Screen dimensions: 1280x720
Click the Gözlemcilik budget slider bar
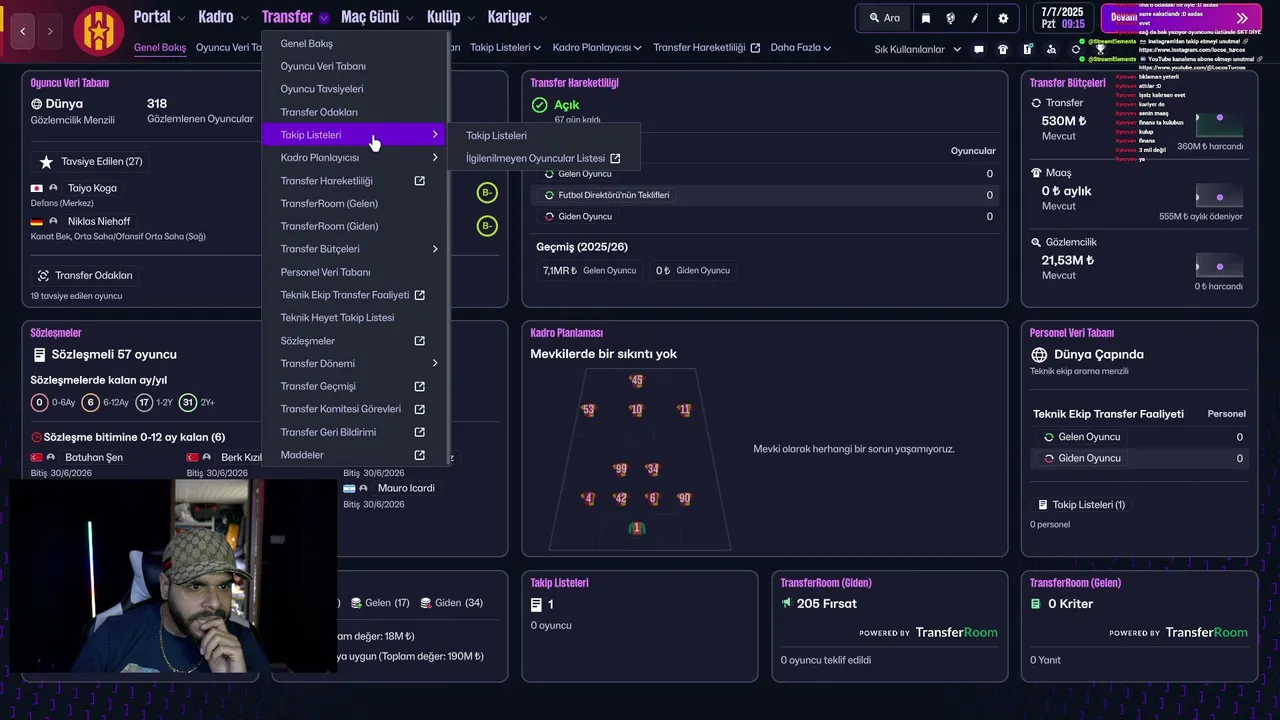click(x=1219, y=267)
